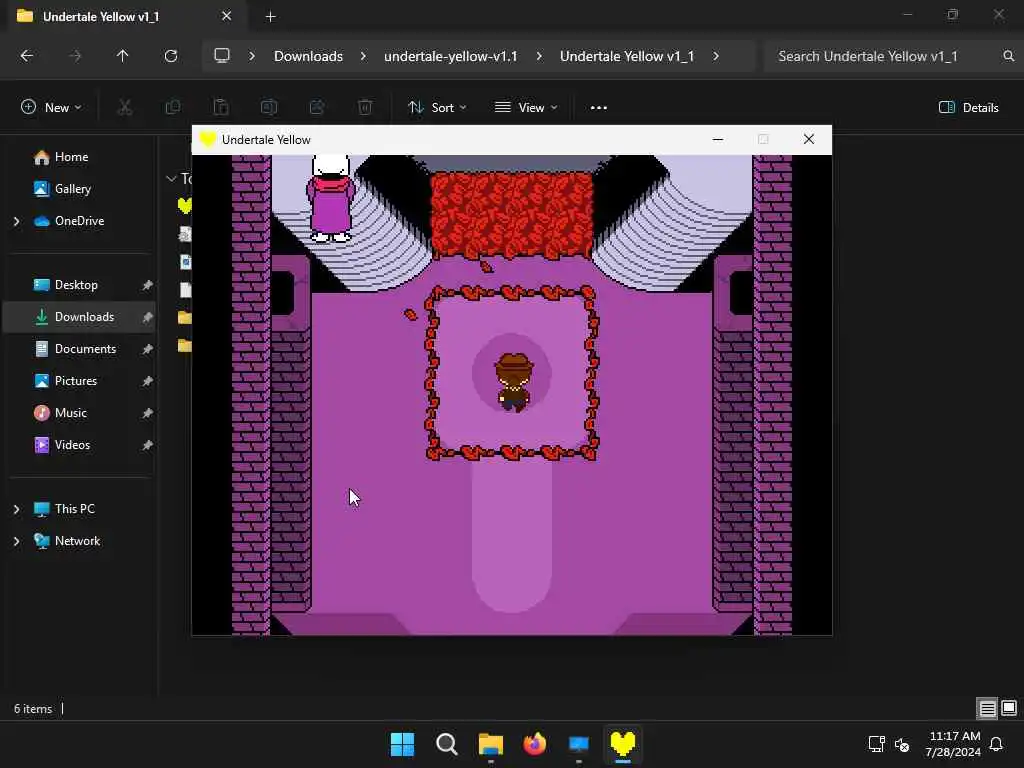Expand chevron after Downloads in address bar
The width and height of the screenshot is (1024, 768).
[363, 56]
